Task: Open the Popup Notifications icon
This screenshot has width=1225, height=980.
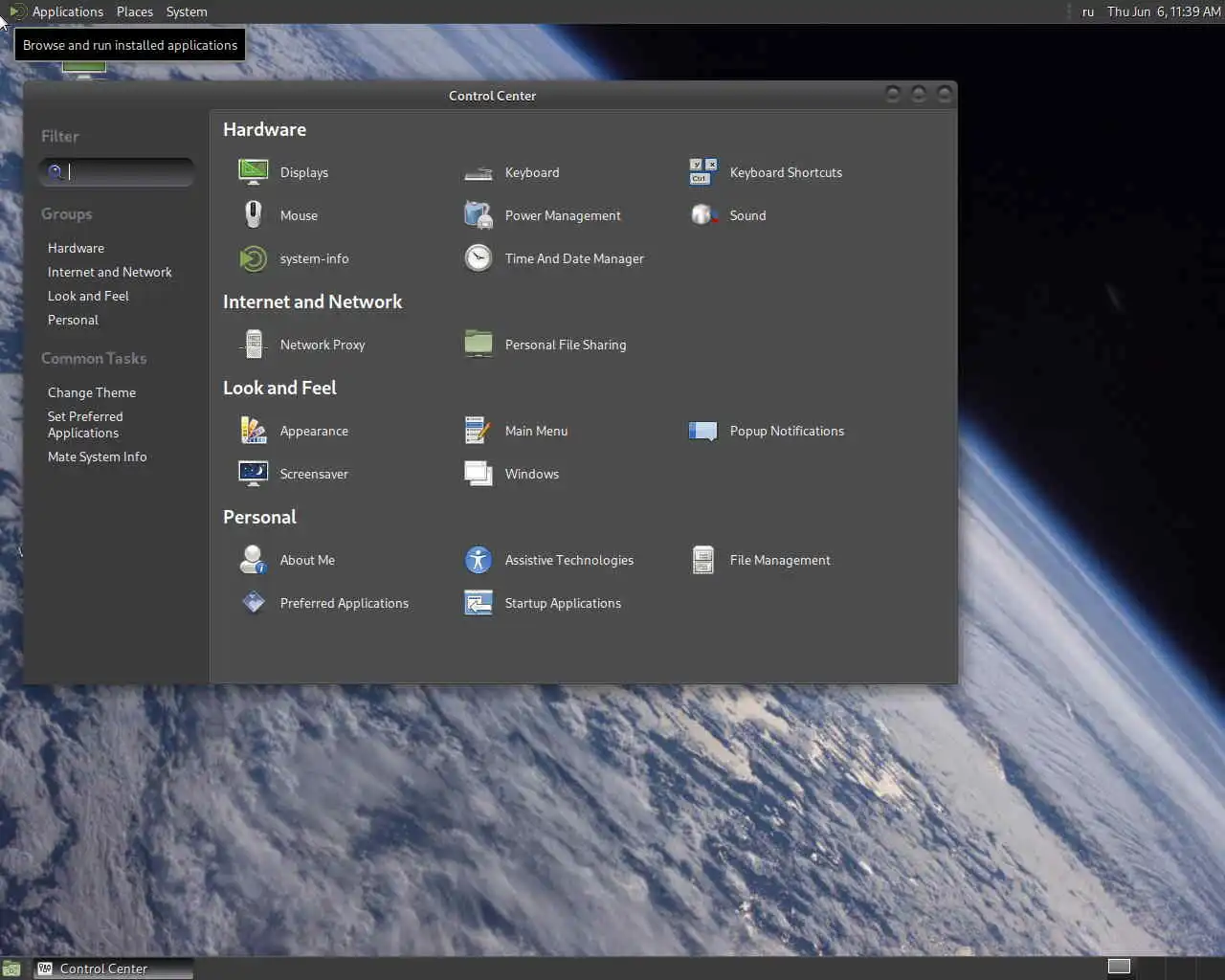Action: pos(703,431)
